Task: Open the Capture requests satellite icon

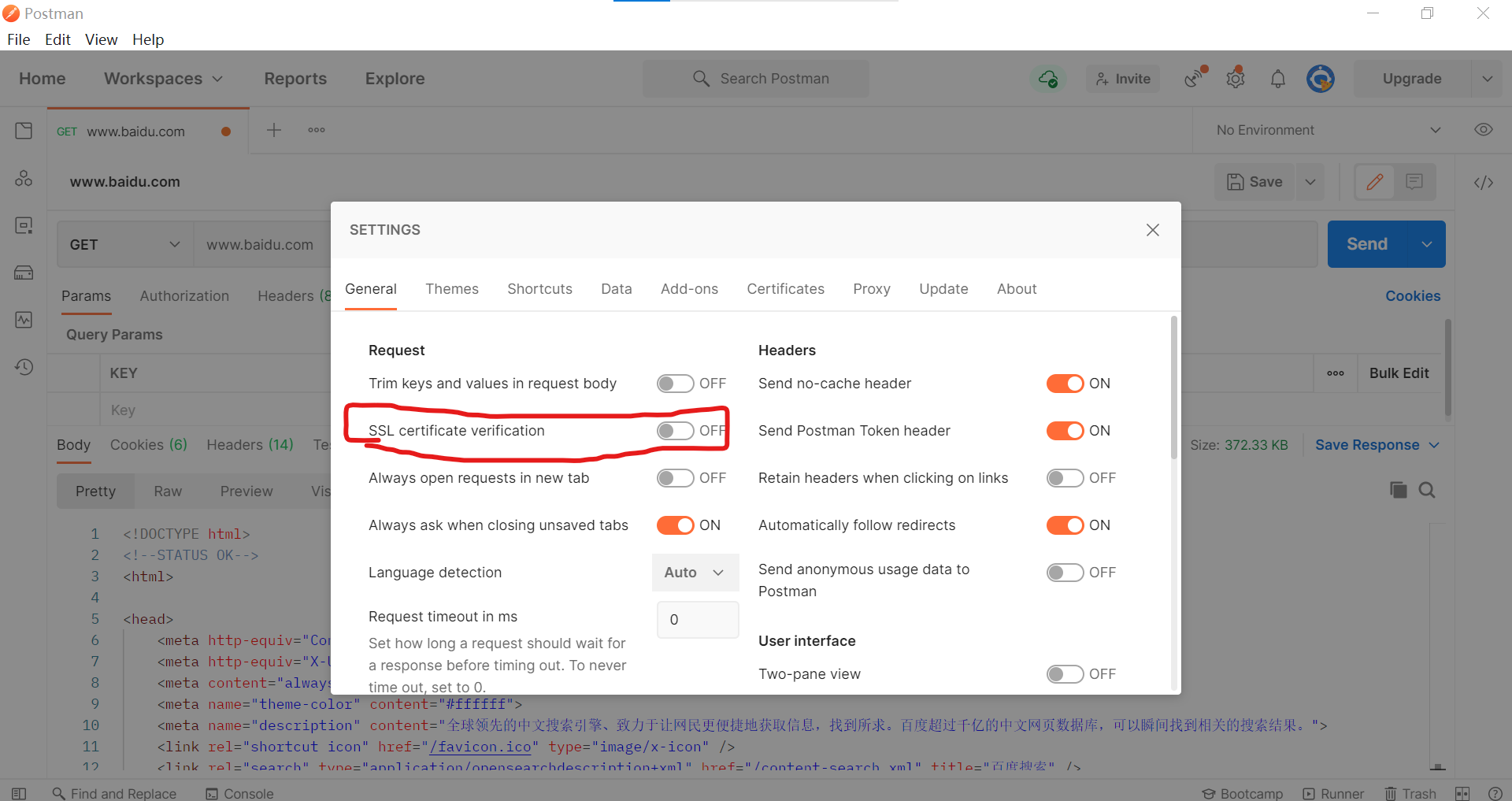Action: 1193,78
